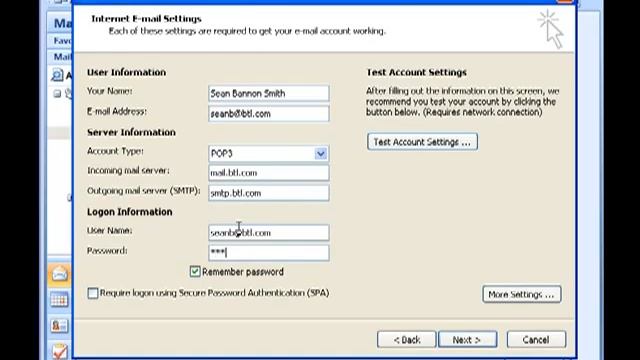This screenshot has height=360, width=640.
Task: Click the User Name logon field
Action: pyautogui.click(x=269, y=233)
